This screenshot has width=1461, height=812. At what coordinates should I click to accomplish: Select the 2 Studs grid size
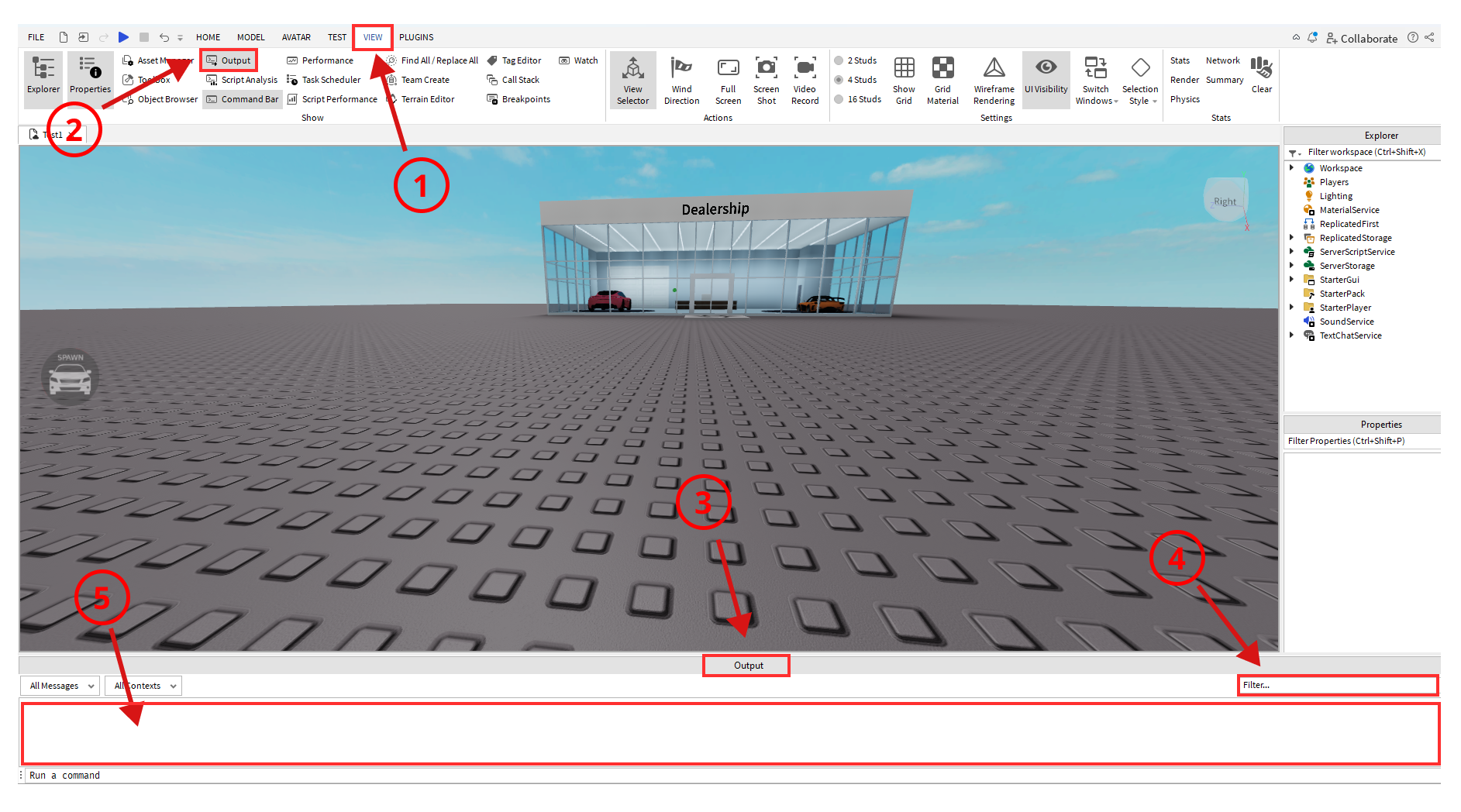(x=856, y=60)
